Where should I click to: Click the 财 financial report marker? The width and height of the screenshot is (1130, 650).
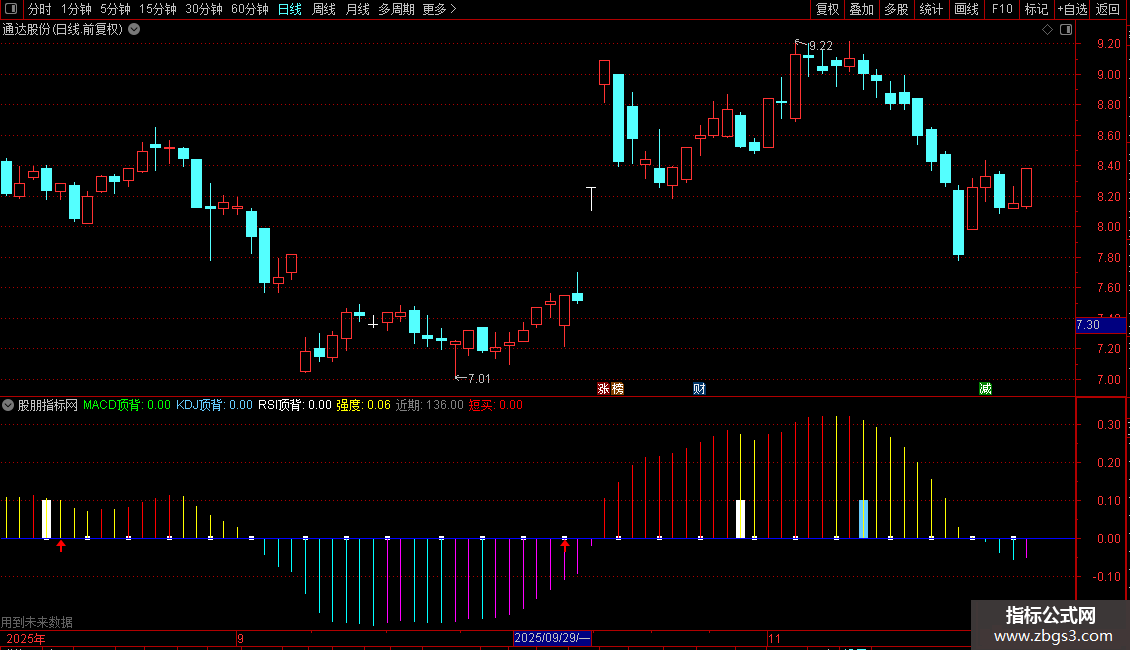click(x=699, y=389)
